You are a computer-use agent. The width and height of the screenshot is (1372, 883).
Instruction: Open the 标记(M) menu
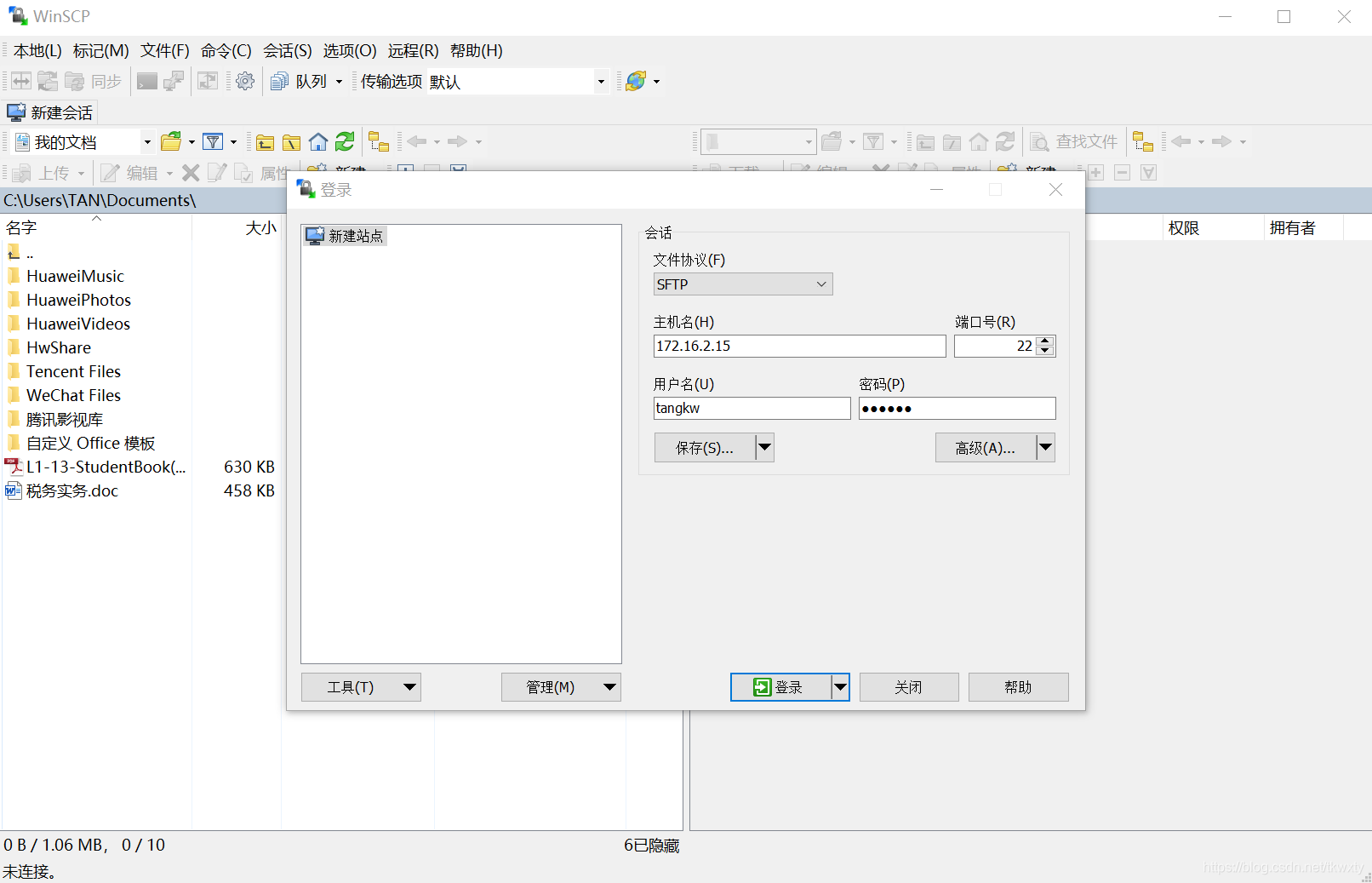tap(100, 51)
